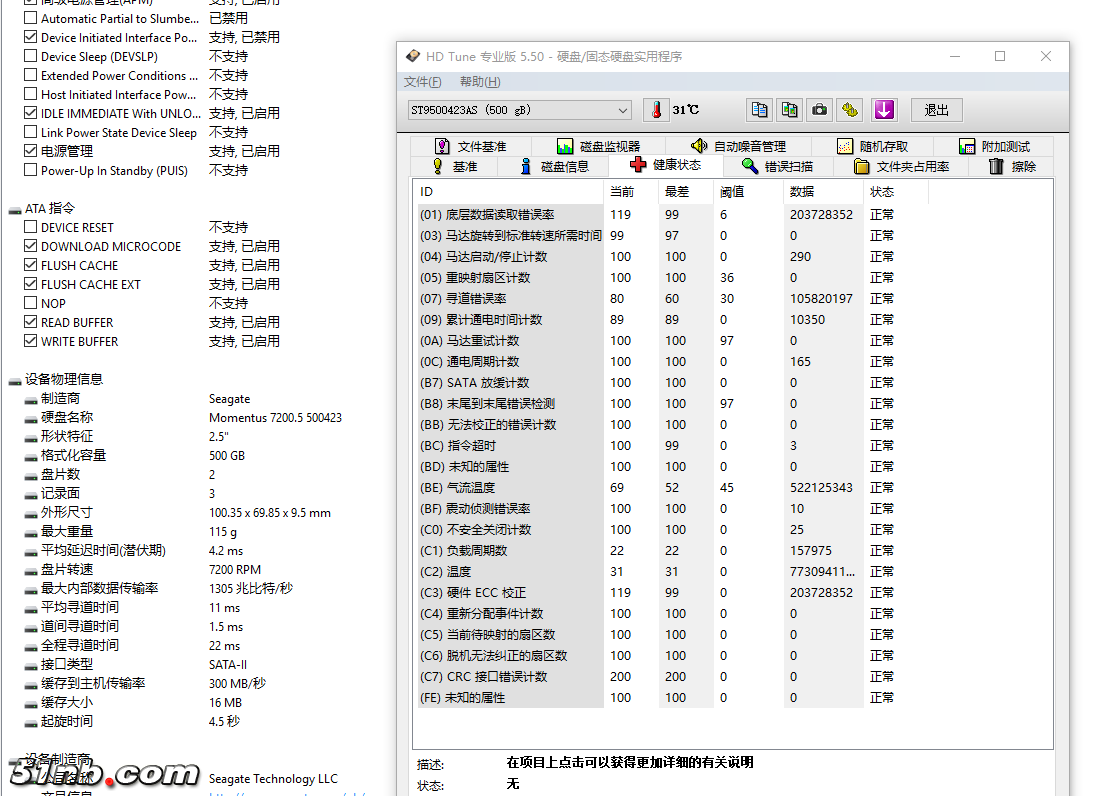
Task: Click the copy info to clipboard icon
Action: point(760,110)
